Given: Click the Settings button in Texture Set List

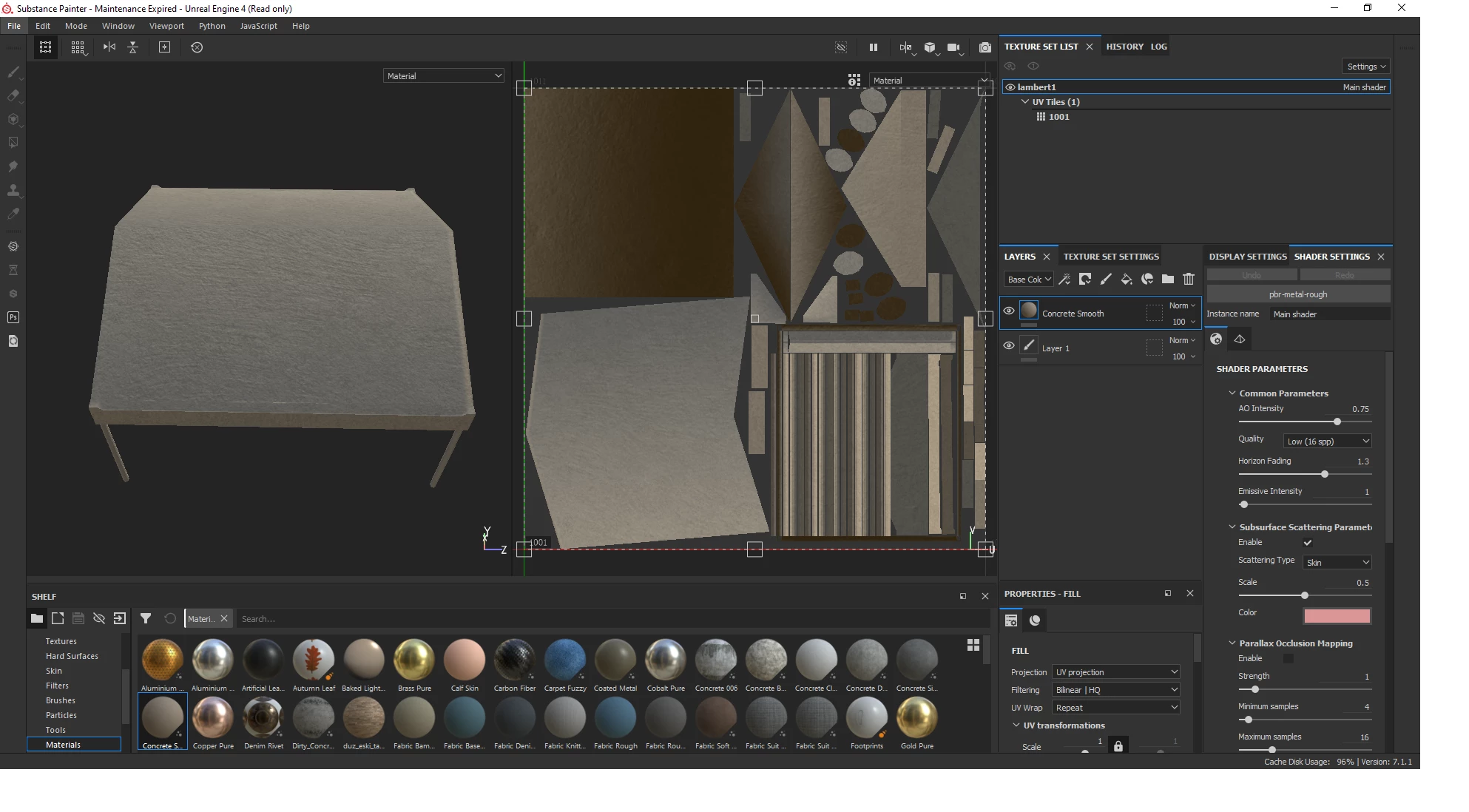Looking at the screenshot, I should pos(1365,67).
